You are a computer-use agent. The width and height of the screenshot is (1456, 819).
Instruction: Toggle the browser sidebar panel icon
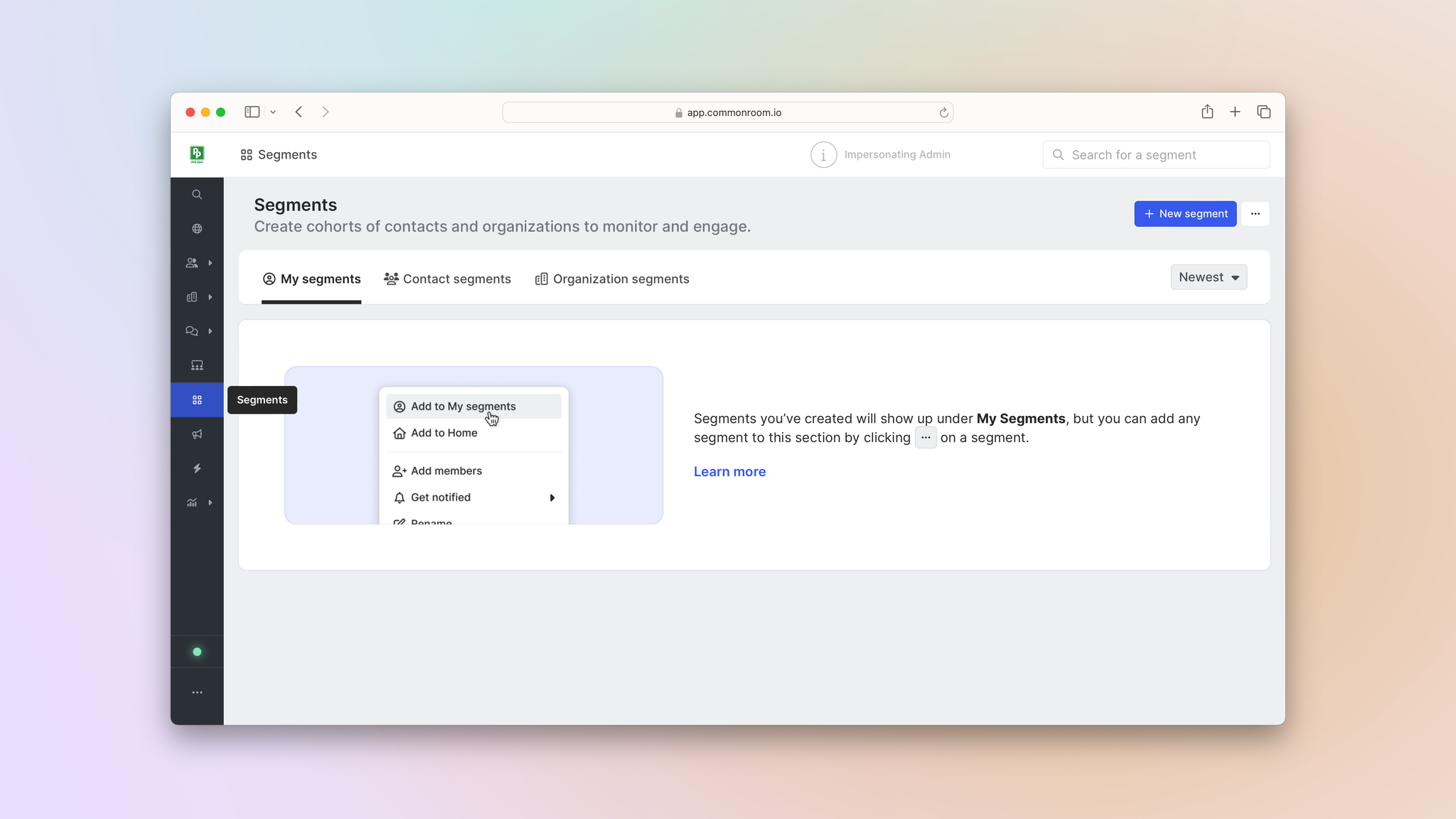pos(252,112)
